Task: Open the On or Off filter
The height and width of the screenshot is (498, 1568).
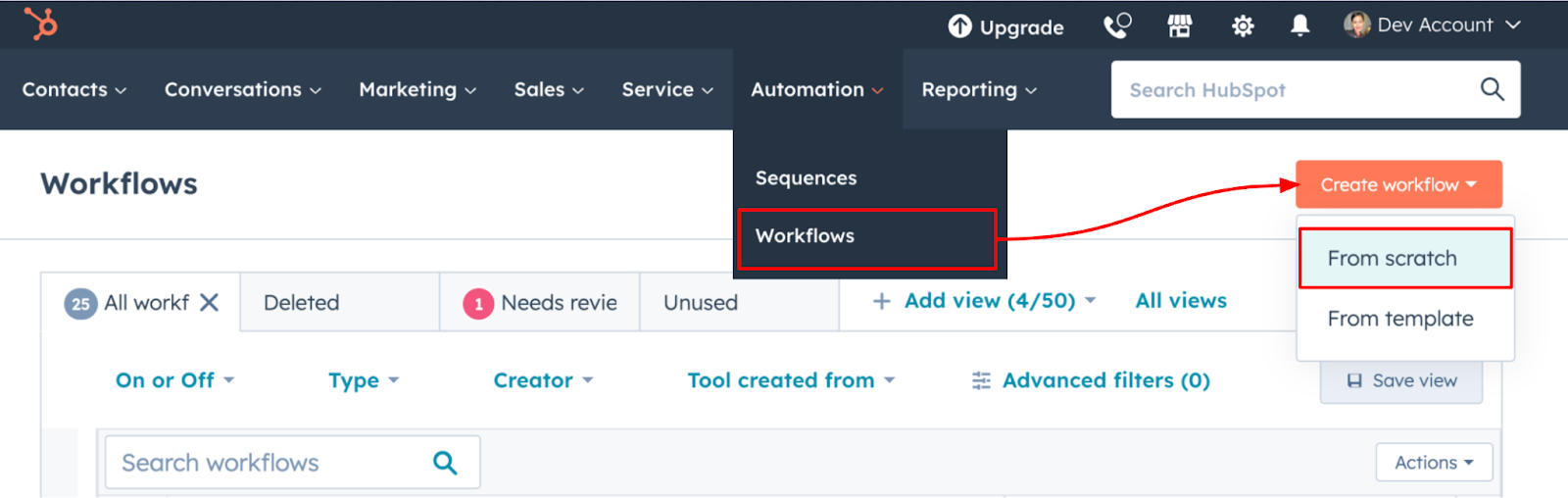Action: click(x=174, y=380)
